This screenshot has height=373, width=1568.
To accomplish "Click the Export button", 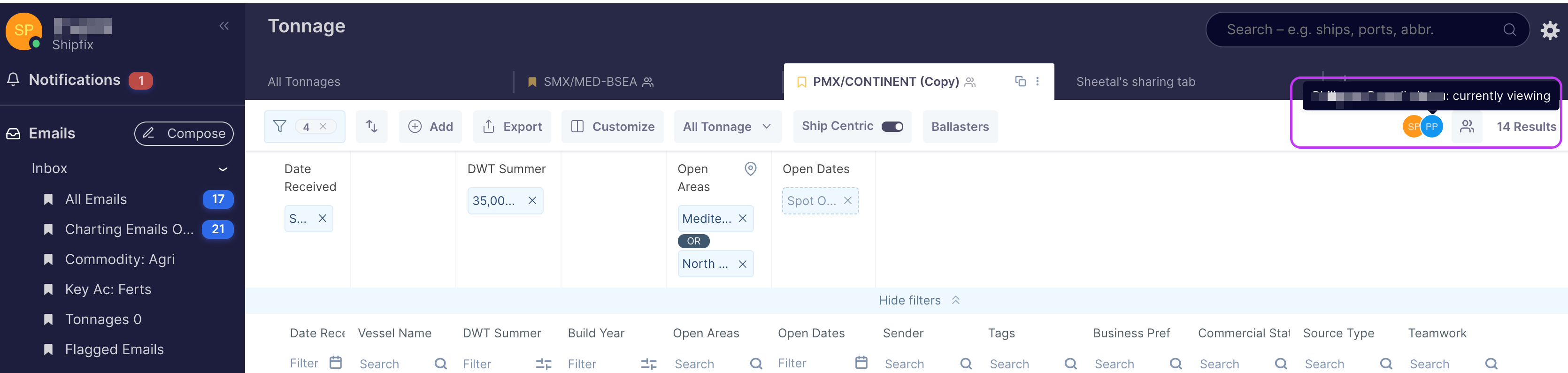I will 512,127.
